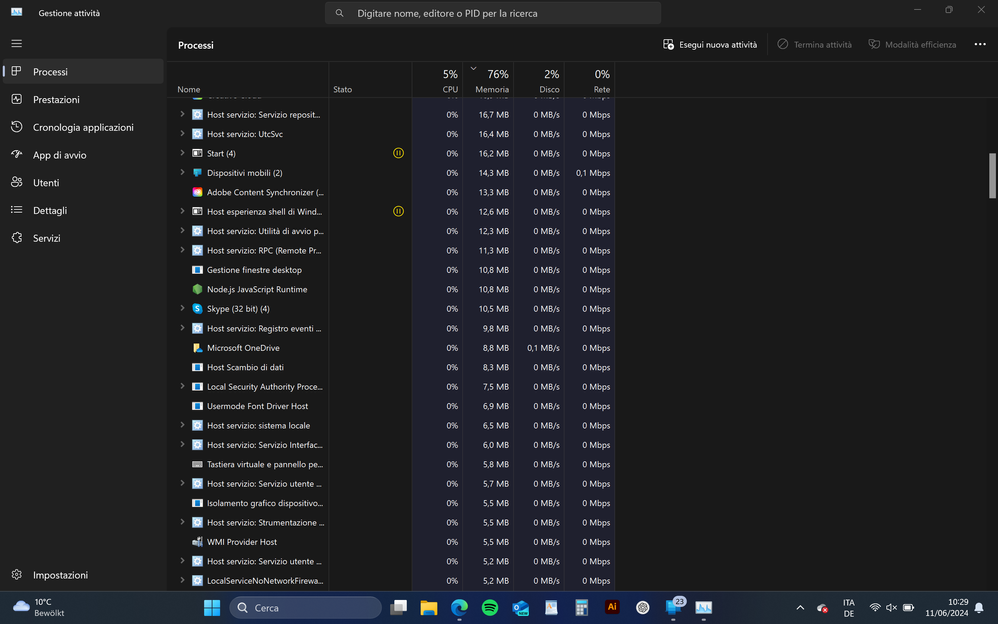This screenshot has height=624, width=998.
Task: Open the Dettagli page
Action: point(83,210)
